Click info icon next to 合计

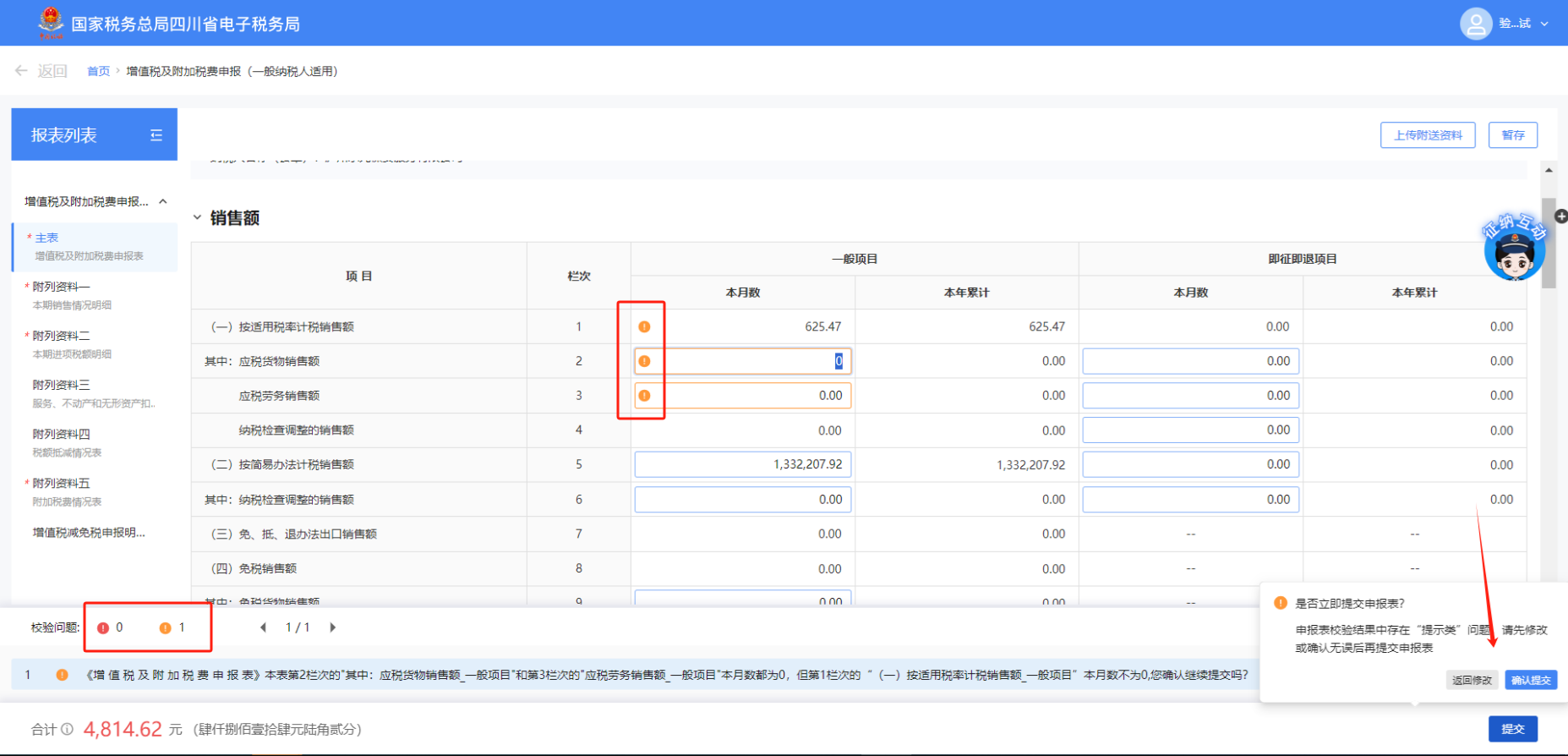pyautogui.click(x=67, y=729)
